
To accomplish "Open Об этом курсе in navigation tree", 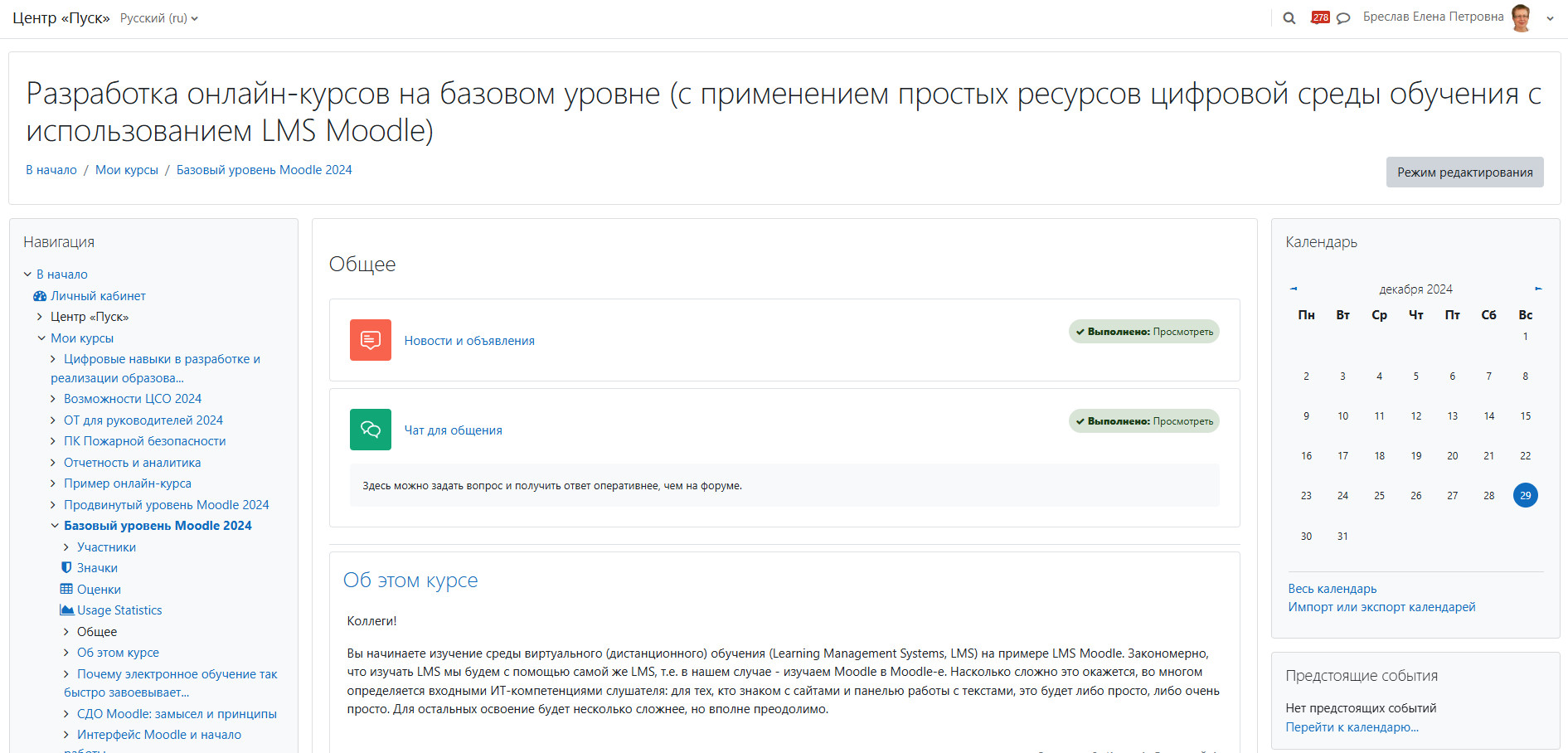I will tap(118, 653).
